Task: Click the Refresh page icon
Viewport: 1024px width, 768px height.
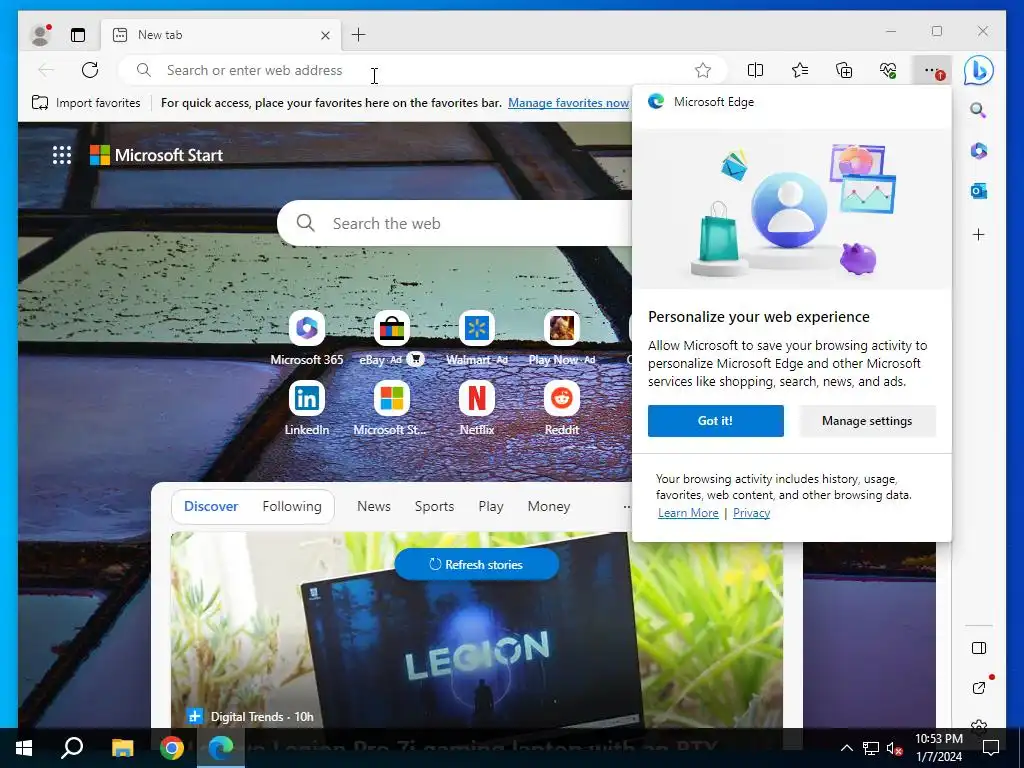Action: pyautogui.click(x=90, y=70)
